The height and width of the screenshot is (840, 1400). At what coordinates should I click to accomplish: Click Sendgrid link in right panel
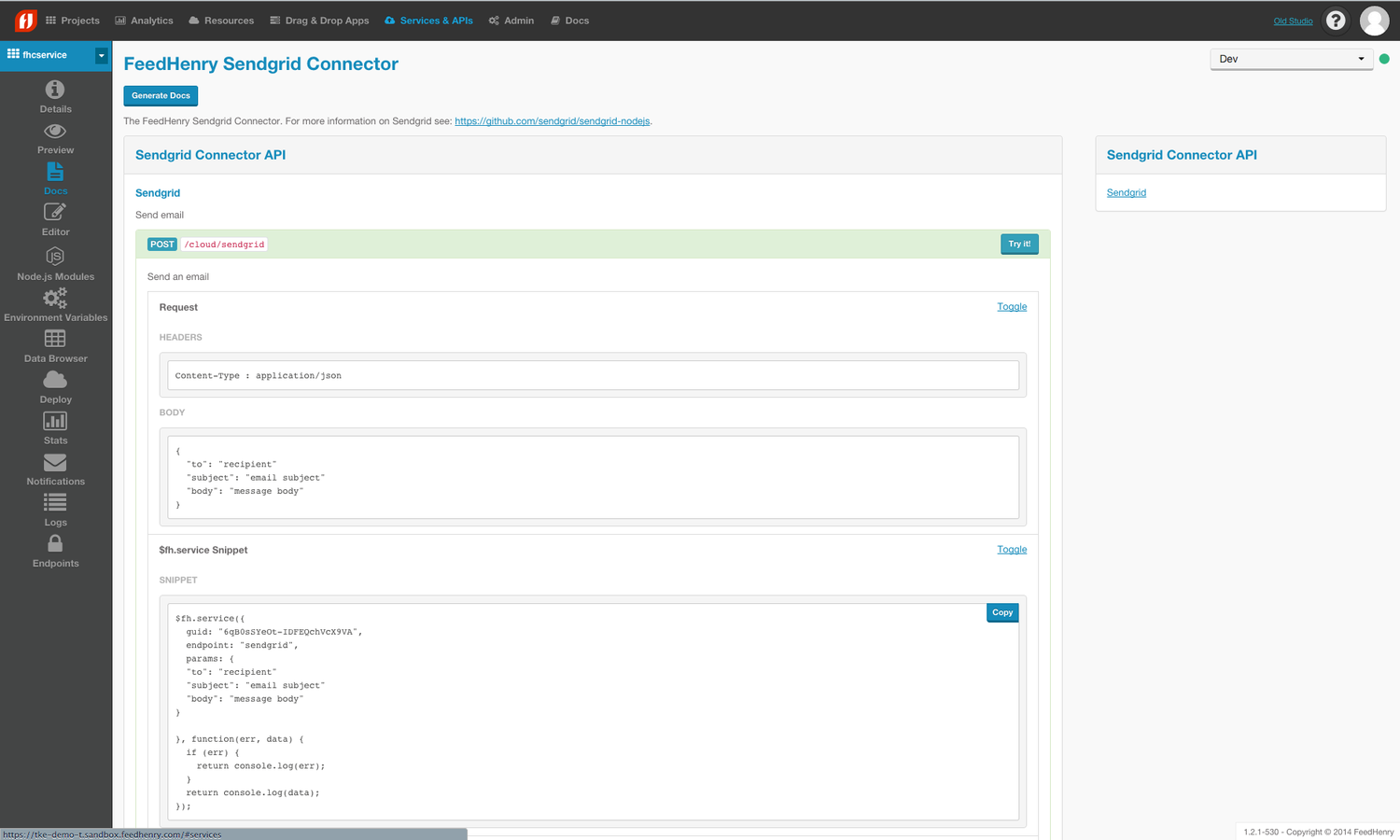[1127, 193]
